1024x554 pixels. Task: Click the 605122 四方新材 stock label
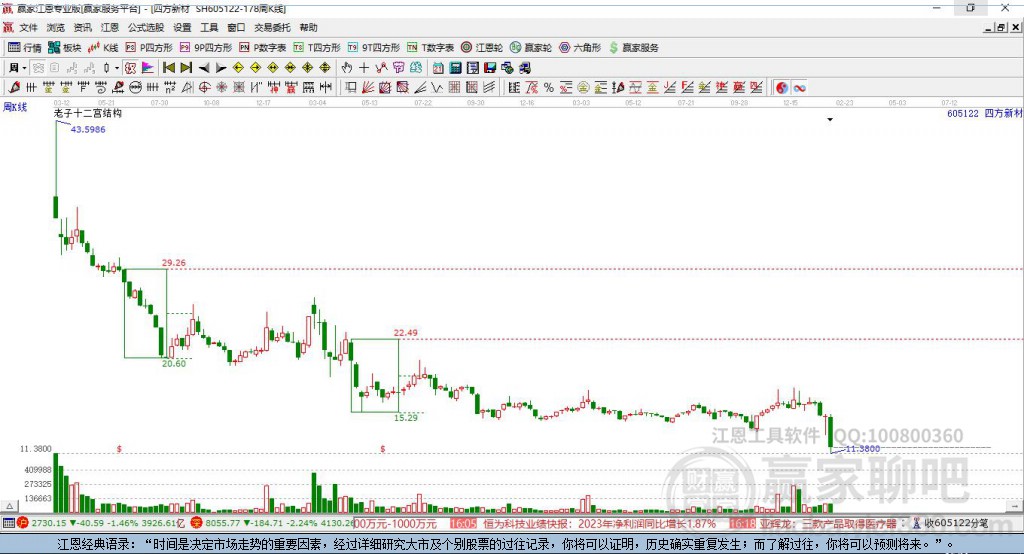[984, 114]
